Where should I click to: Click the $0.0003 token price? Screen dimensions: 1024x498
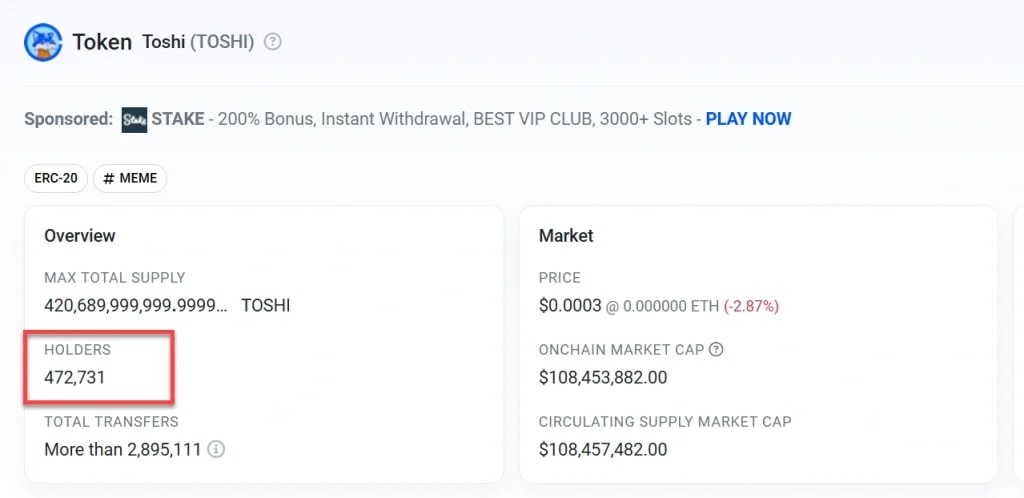(569, 305)
